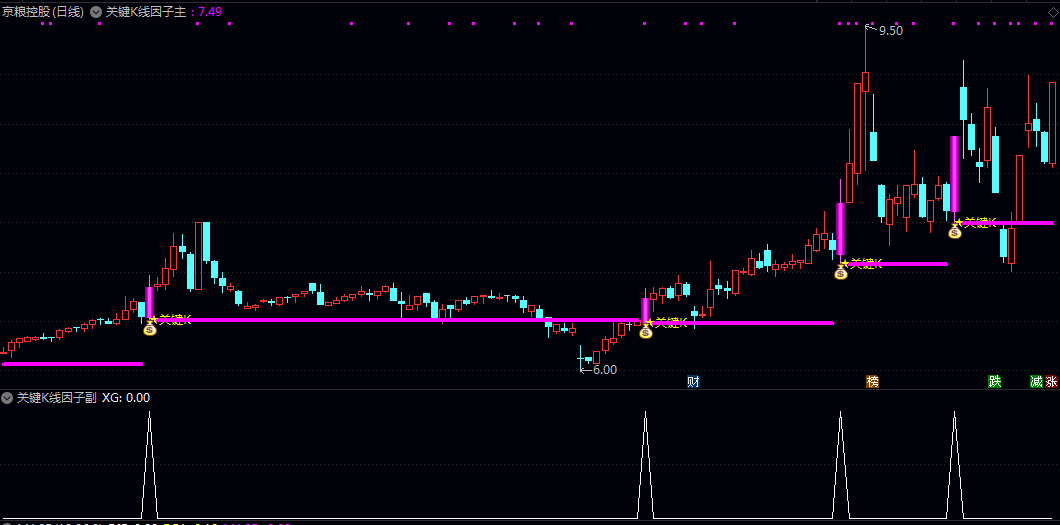
Task: Select the tall magenta key candle near the right edge
Action: (x=955, y=174)
